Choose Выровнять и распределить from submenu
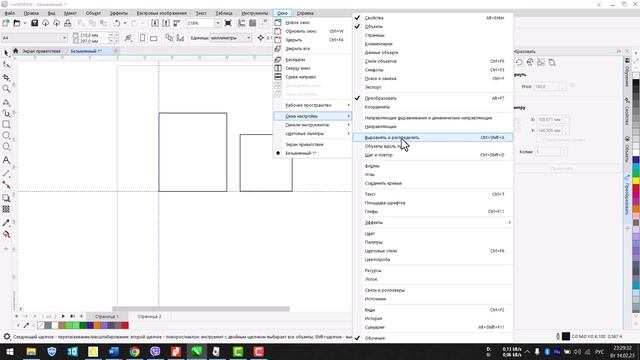The image size is (640, 360). [x=433, y=138]
